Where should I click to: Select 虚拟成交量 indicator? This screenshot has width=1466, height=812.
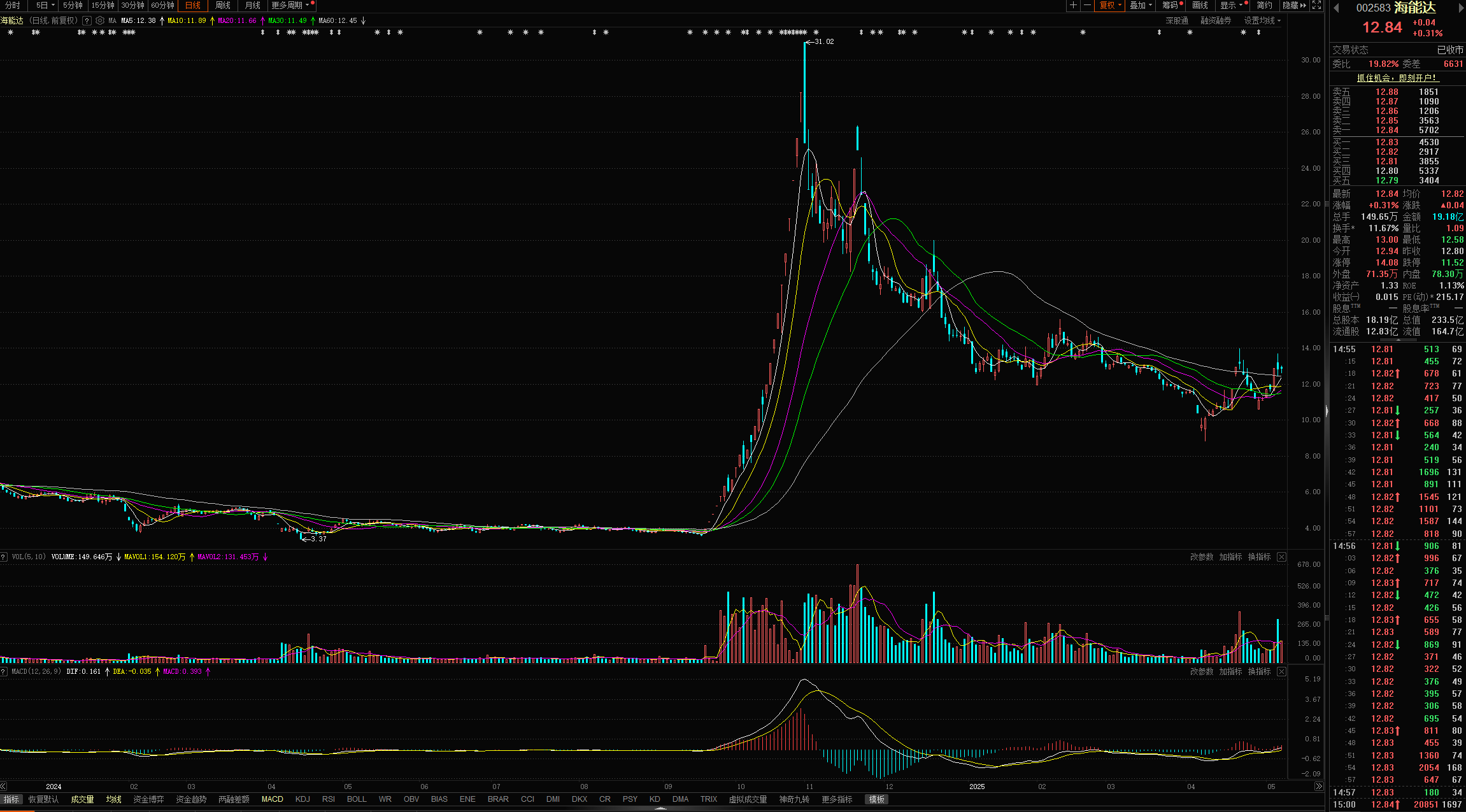(748, 799)
